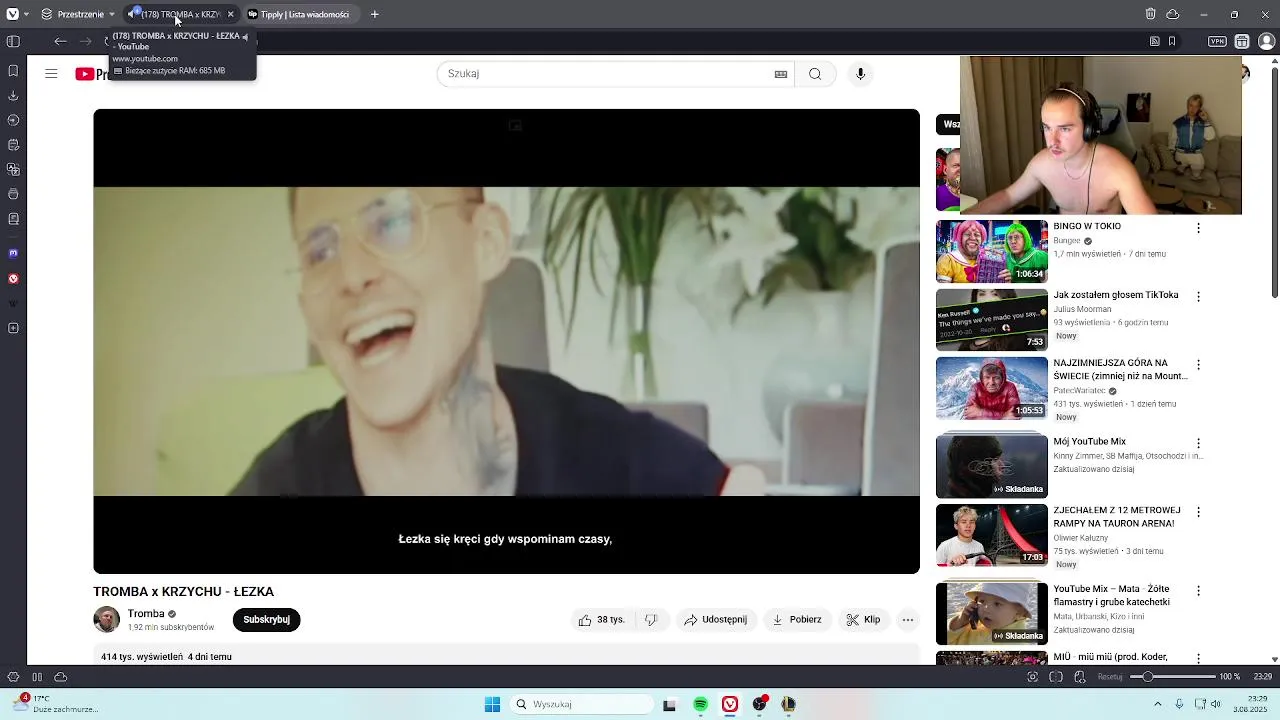This screenshot has width=1280, height=720.
Task: Open the Windows Start menu
Action: click(492, 704)
